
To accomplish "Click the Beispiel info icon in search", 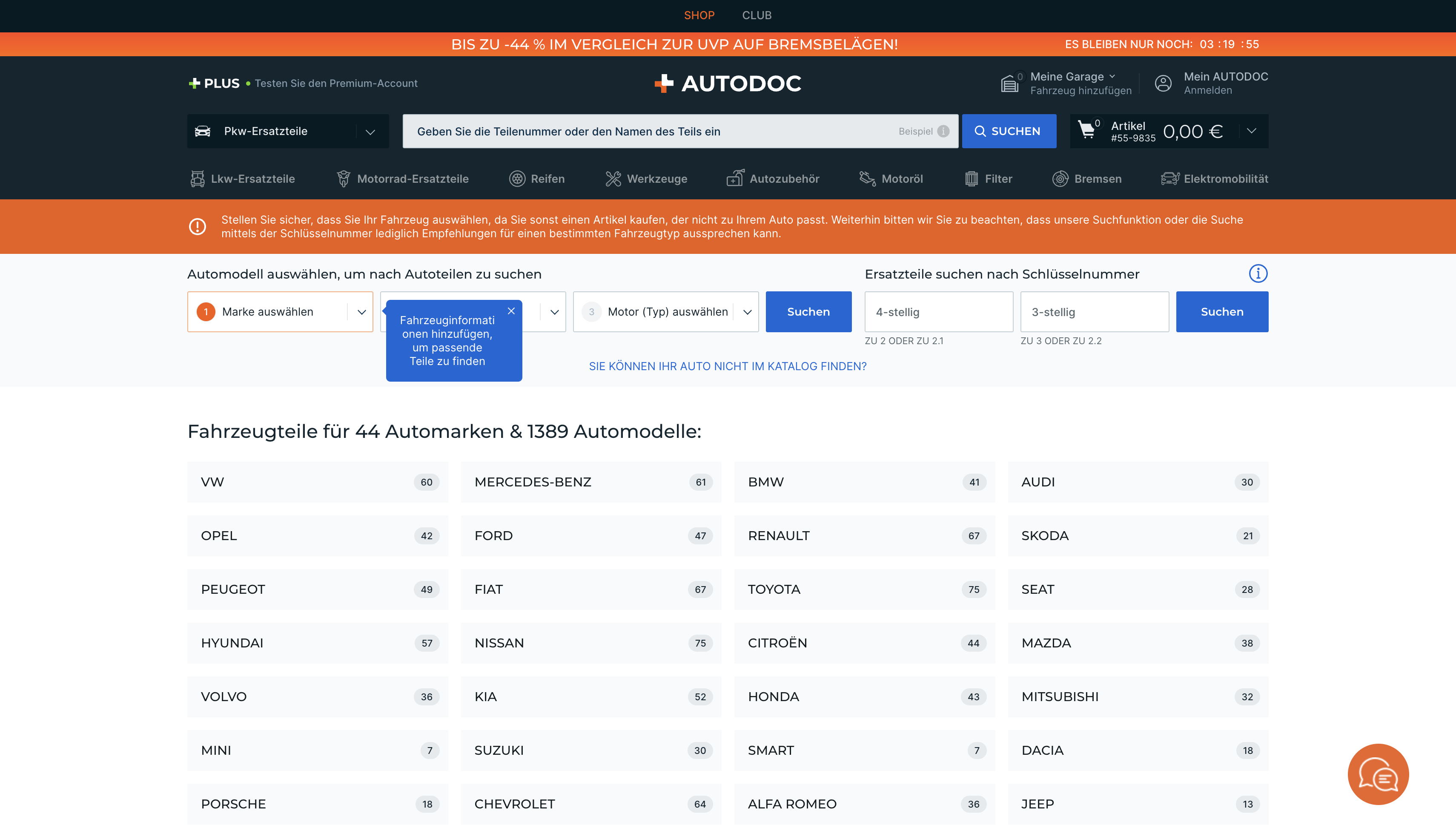I will click(x=943, y=131).
